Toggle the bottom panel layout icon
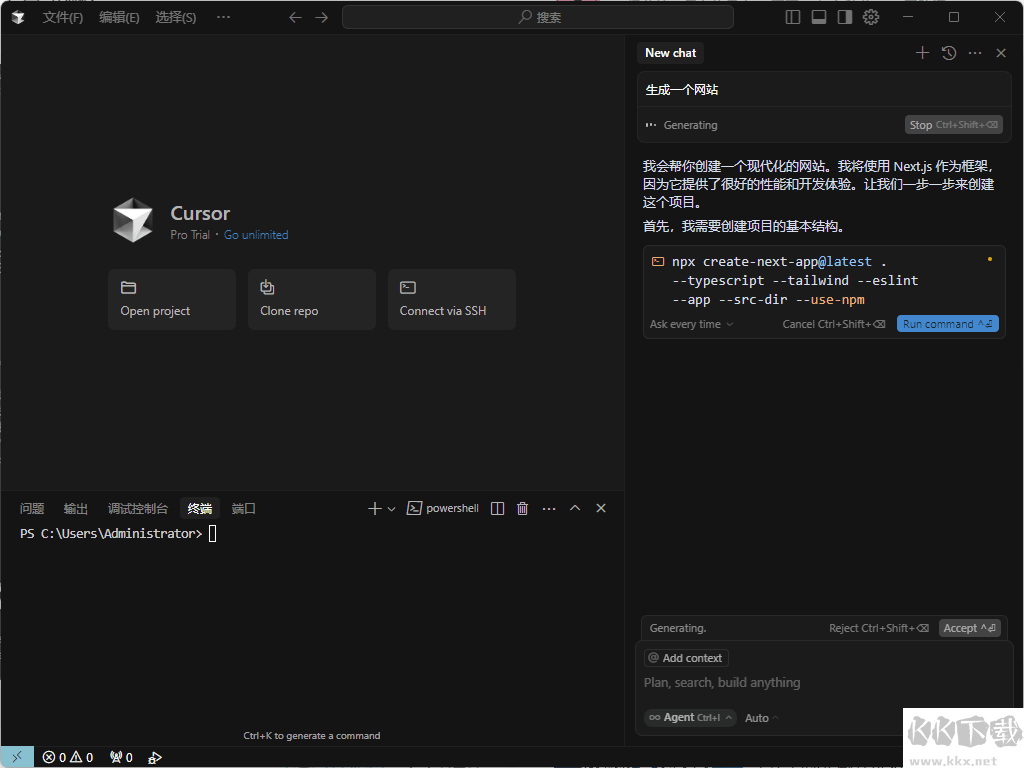Image resolution: width=1024 pixels, height=768 pixels. coord(819,17)
